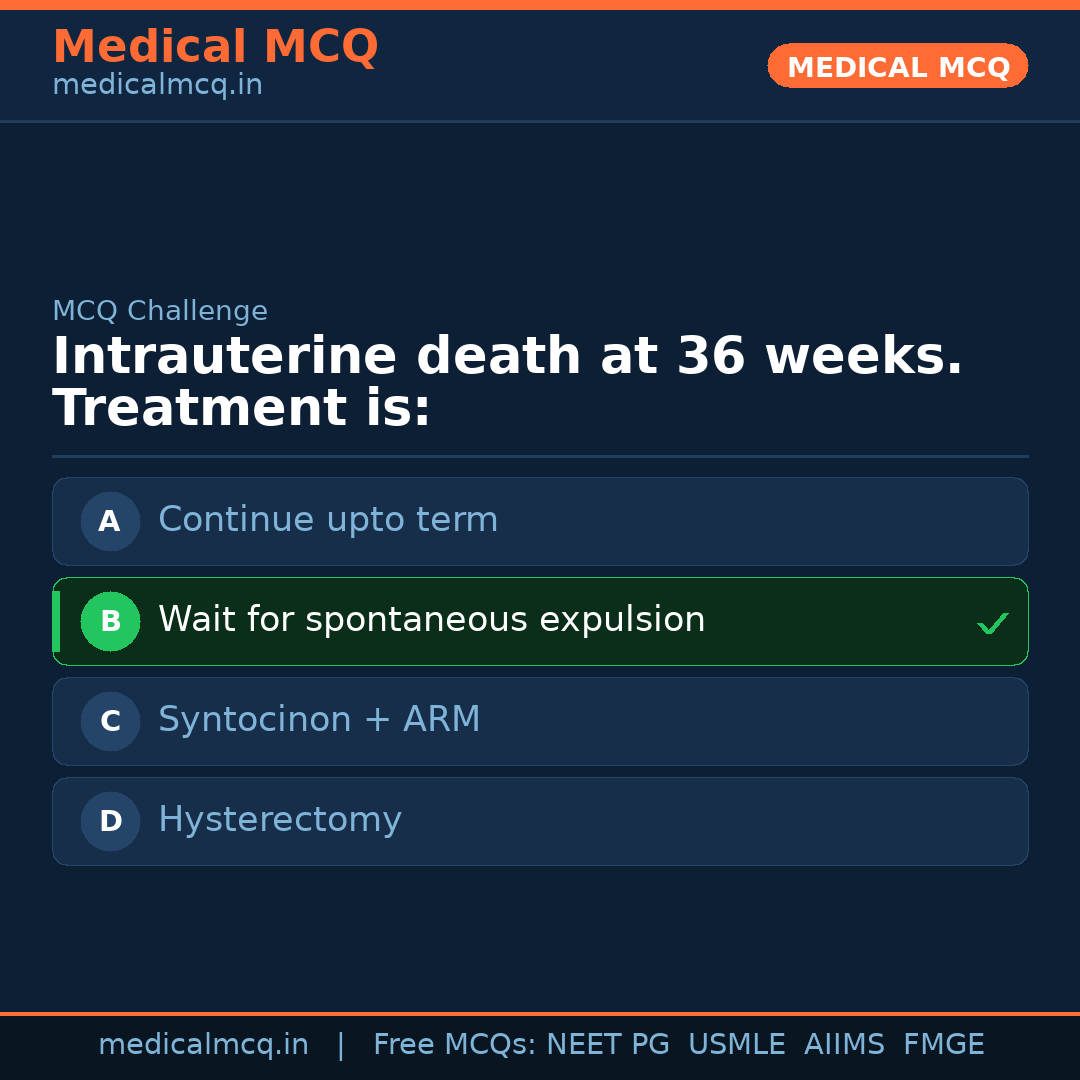Image resolution: width=1080 pixels, height=1080 pixels.
Task: Click the orange "Medical MCQ" header title
Action: point(215,47)
